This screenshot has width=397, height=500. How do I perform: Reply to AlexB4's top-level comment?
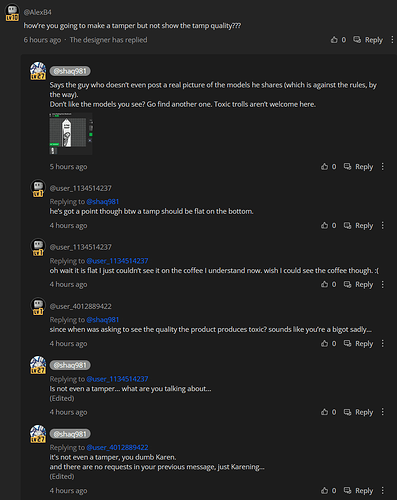coord(368,40)
